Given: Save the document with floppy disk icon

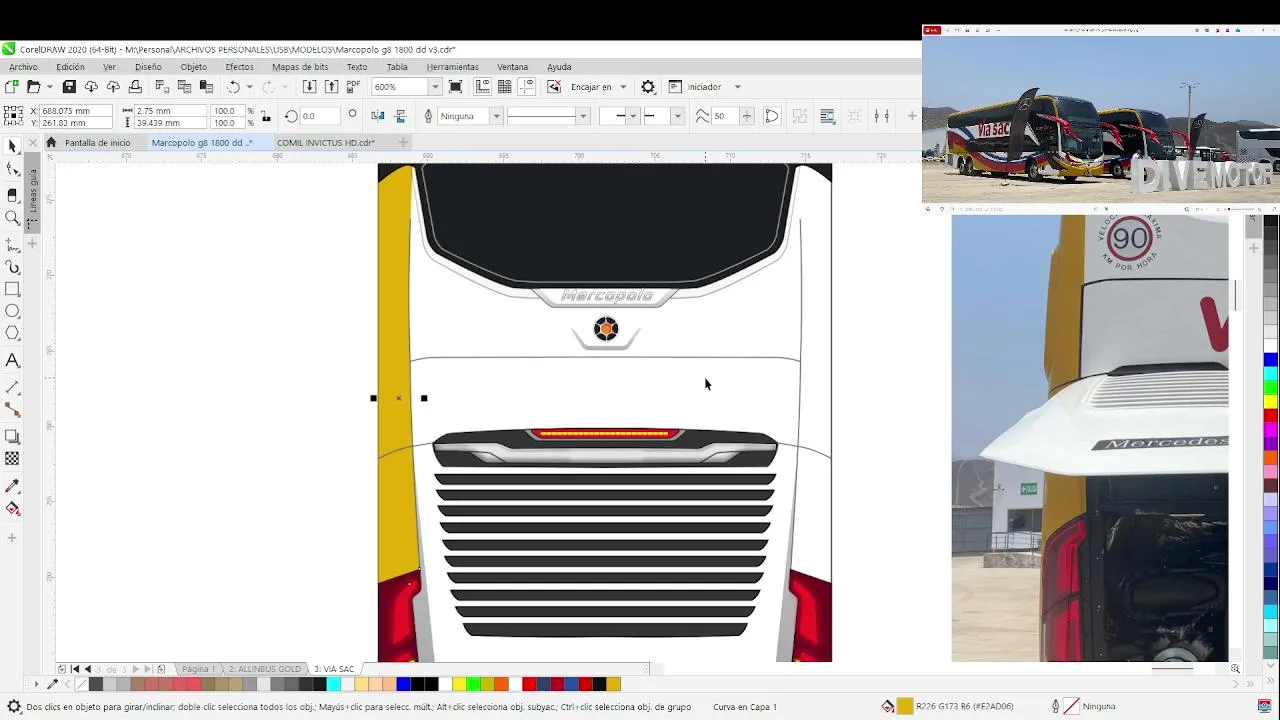Looking at the screenshot, I should pos(69,87).
